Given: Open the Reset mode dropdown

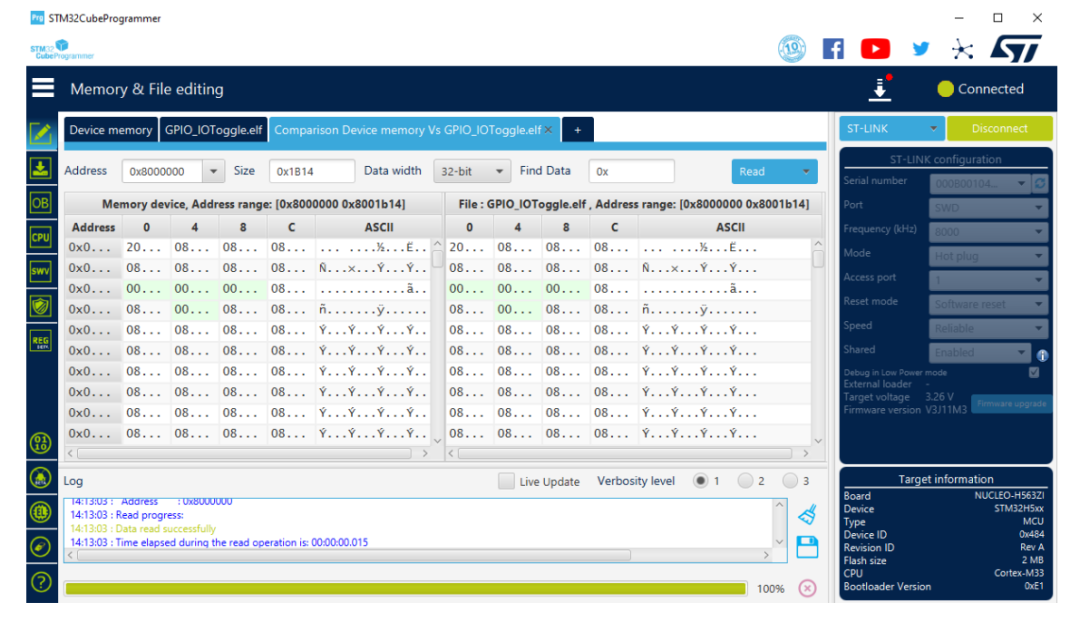Looking at the screenshot, I should coord(988,304).
